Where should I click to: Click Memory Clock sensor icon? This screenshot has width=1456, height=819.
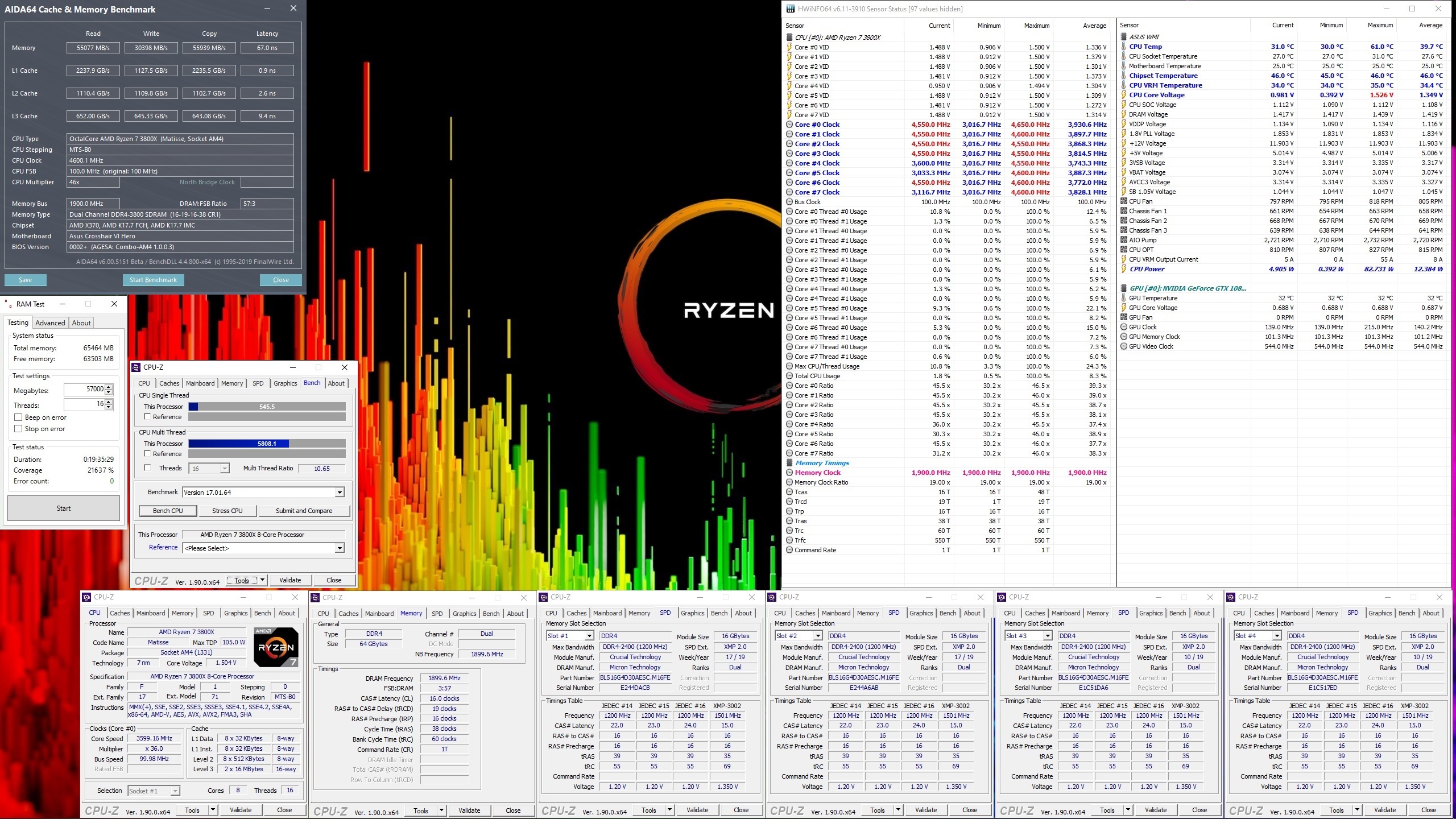(789, 473)
